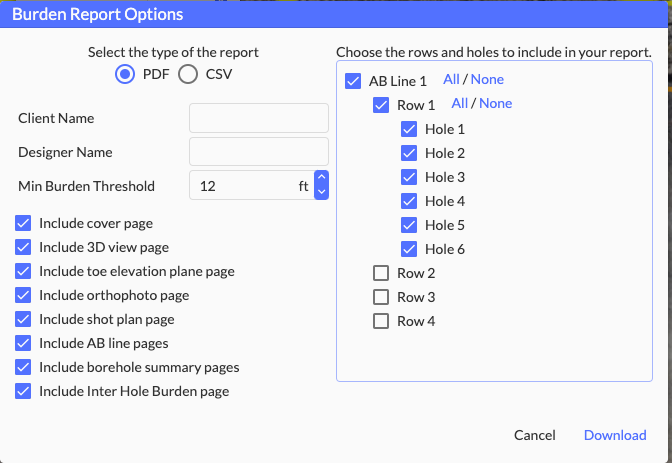Click None link next to Row 1
This screenshot has height=463, width=672.
(495, 104)
